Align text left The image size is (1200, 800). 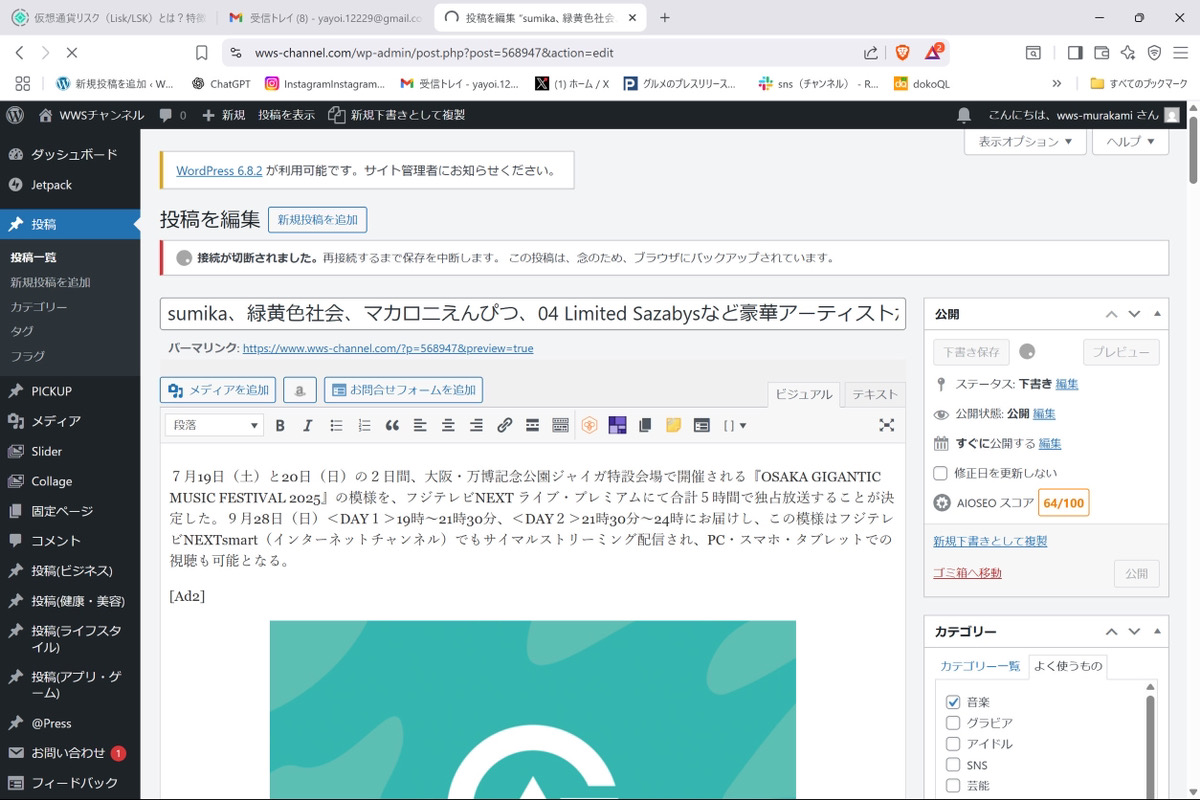[x=420, y=425]
